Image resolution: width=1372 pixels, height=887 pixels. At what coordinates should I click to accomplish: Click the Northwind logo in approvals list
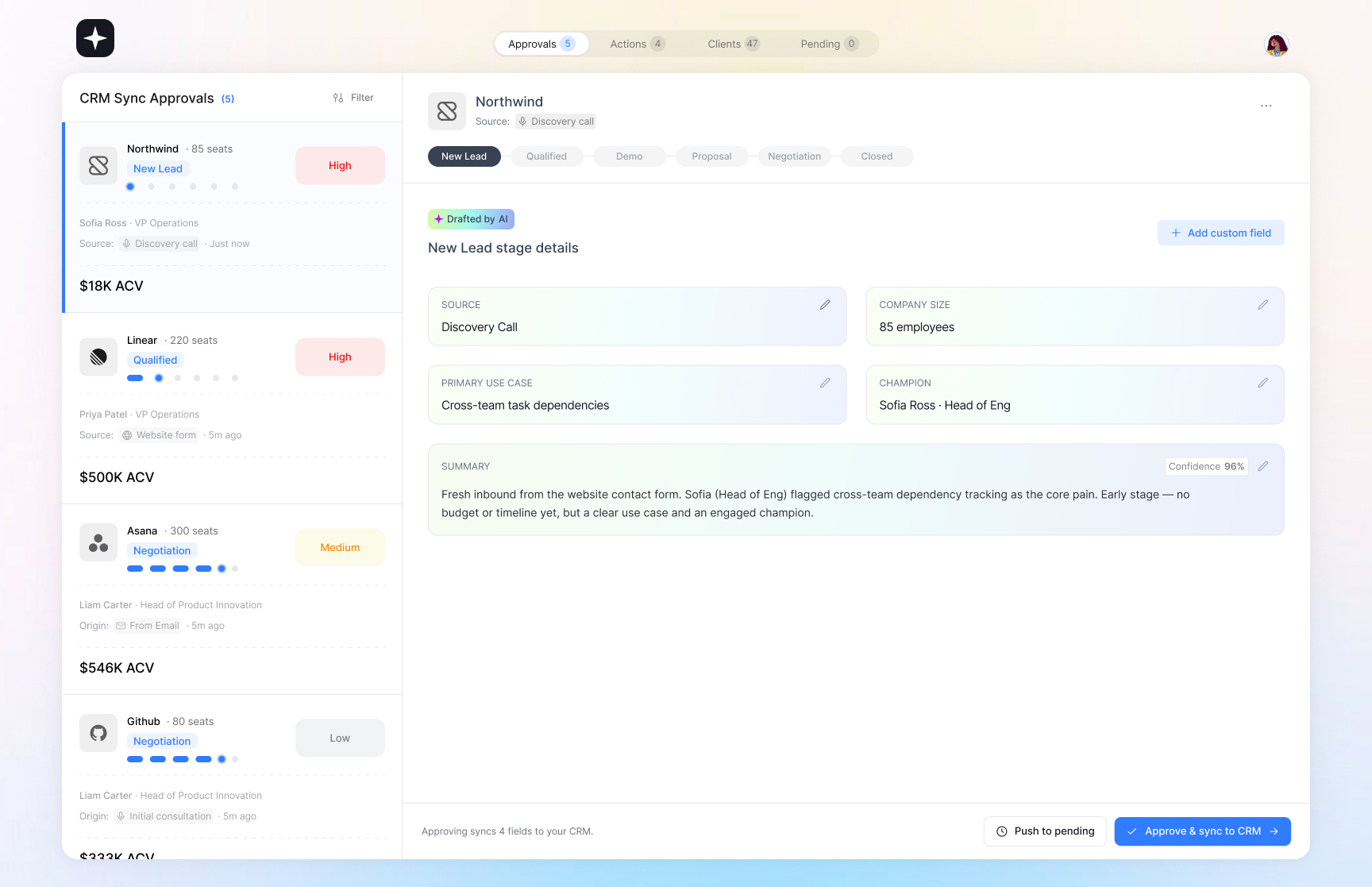pyautogui.click(x=98, y=166)
